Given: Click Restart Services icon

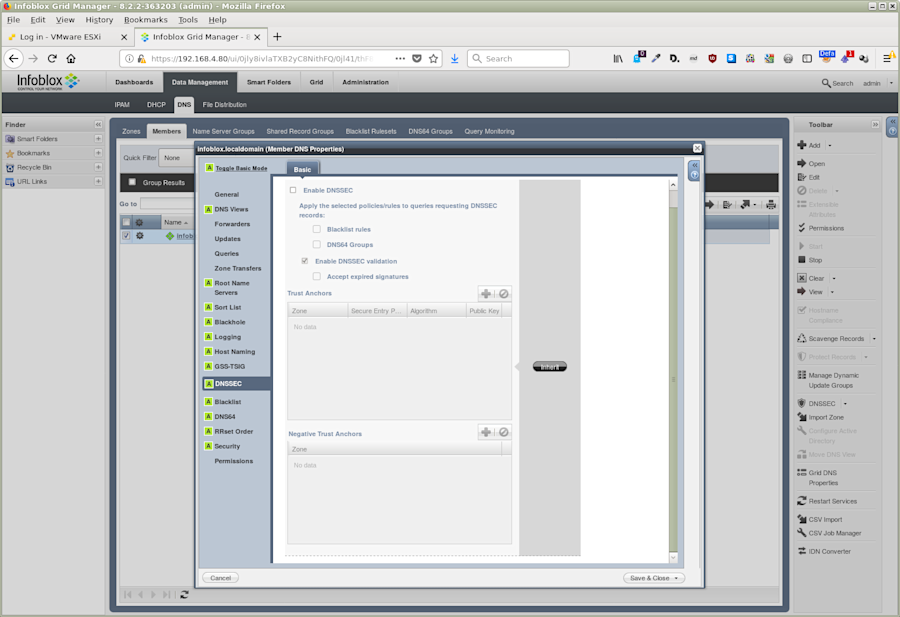Looking at the screenshot, I should 802,501.
